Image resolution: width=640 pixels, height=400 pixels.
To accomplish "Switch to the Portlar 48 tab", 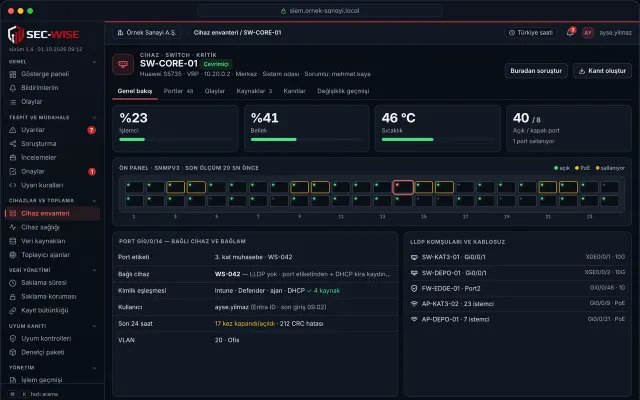I will pos(178,91).
